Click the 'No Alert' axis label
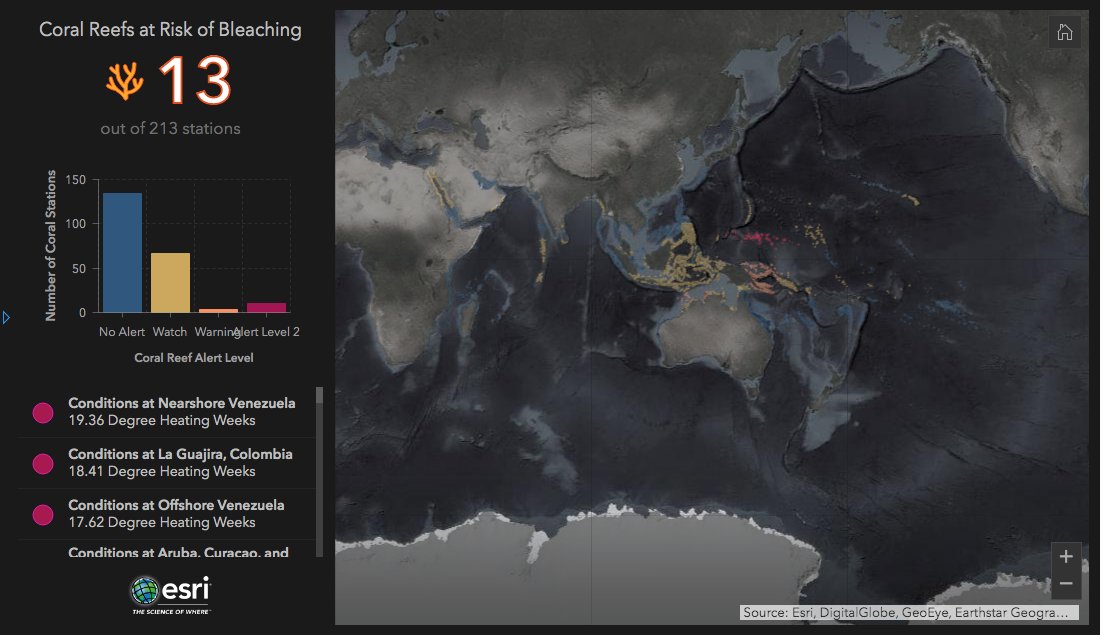 coord(122,332)
